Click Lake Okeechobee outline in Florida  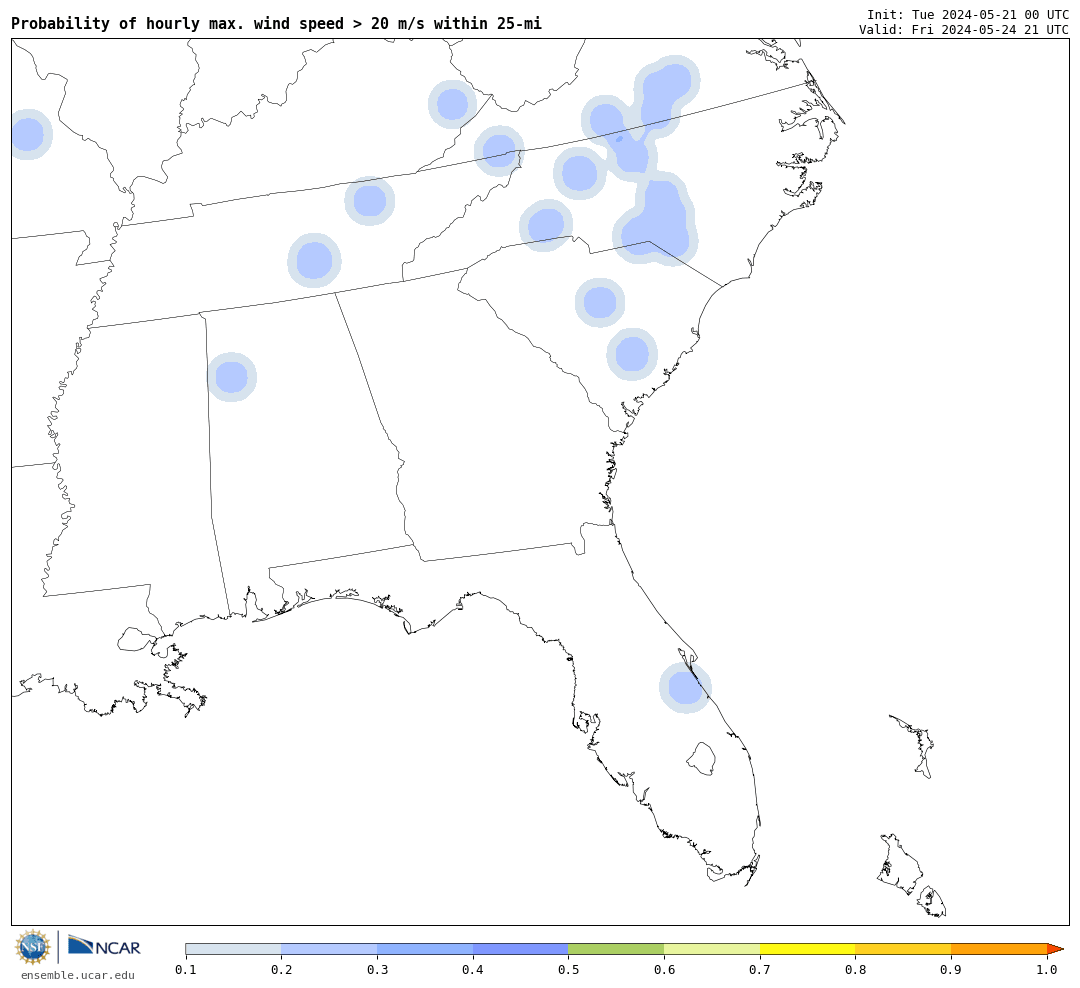702,759
